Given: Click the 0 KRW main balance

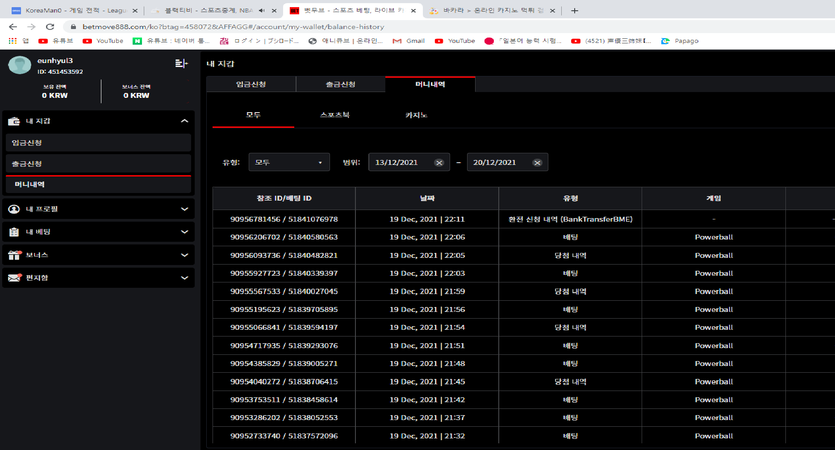Looking at the screenshot, I should 55,95.
